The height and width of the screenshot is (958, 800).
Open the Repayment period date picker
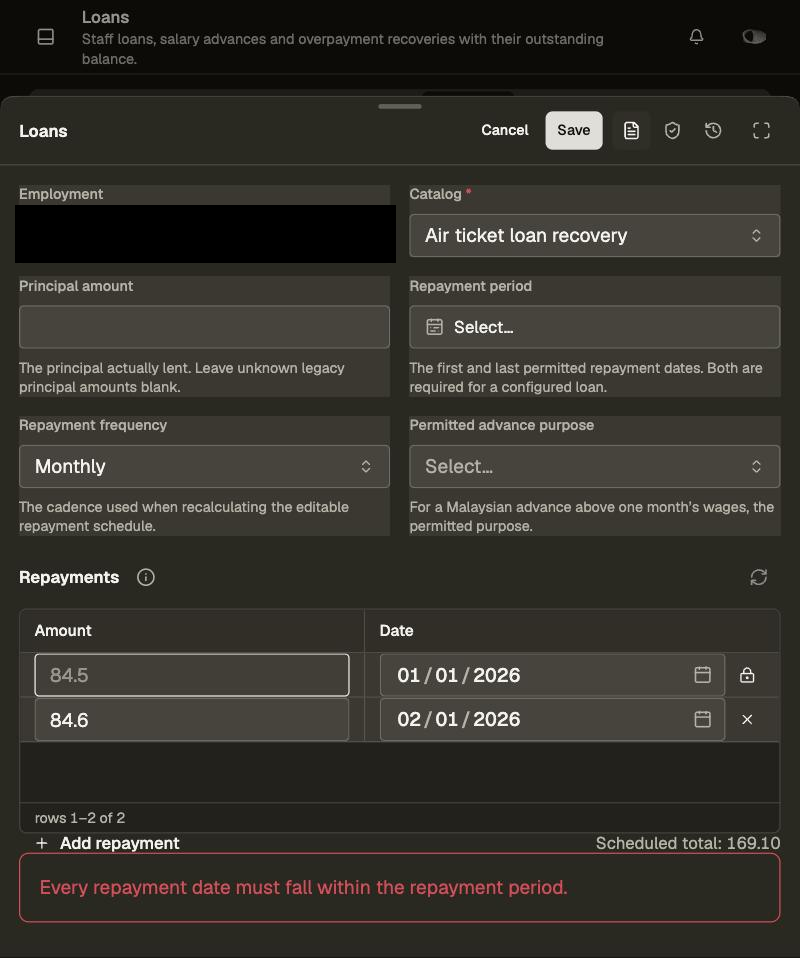point(594,327)
